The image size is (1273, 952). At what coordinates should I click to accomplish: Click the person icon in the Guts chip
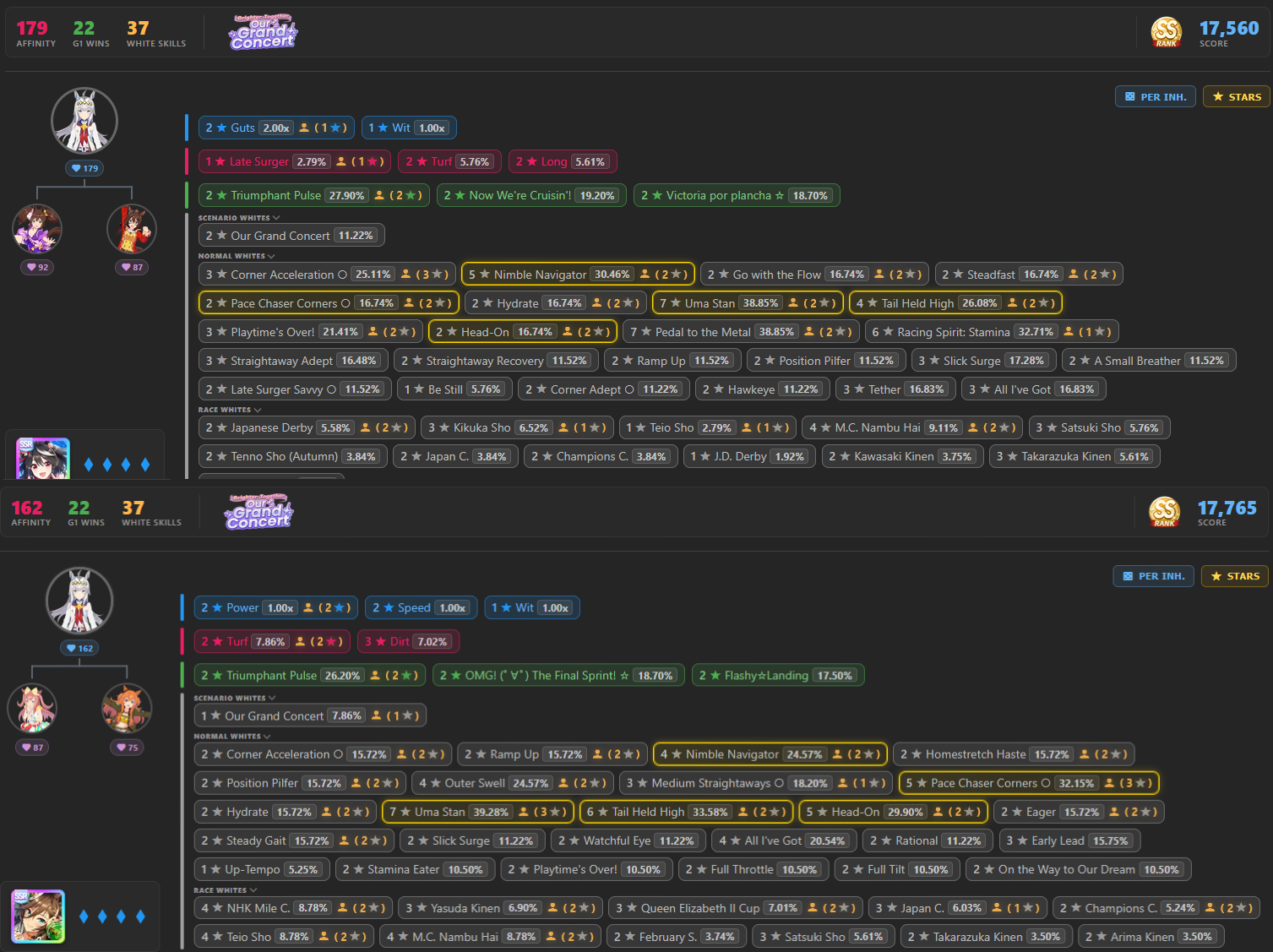coord(304,128)
